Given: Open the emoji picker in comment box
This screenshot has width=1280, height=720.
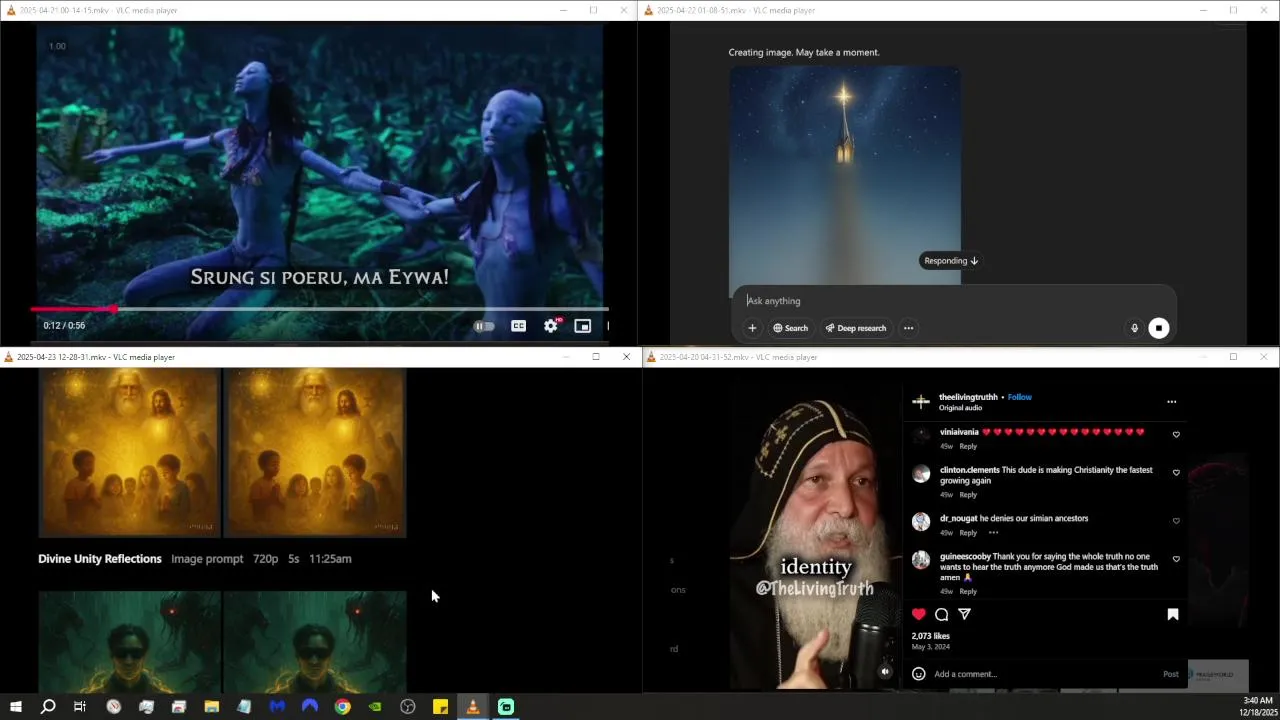Looking at the screenshot, I should 919,674.
